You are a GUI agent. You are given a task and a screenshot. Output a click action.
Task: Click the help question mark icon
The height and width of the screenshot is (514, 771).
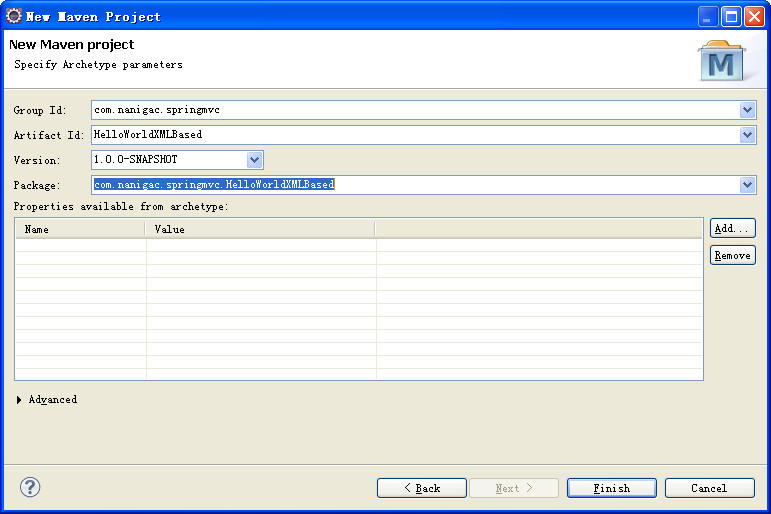[30, 487]
